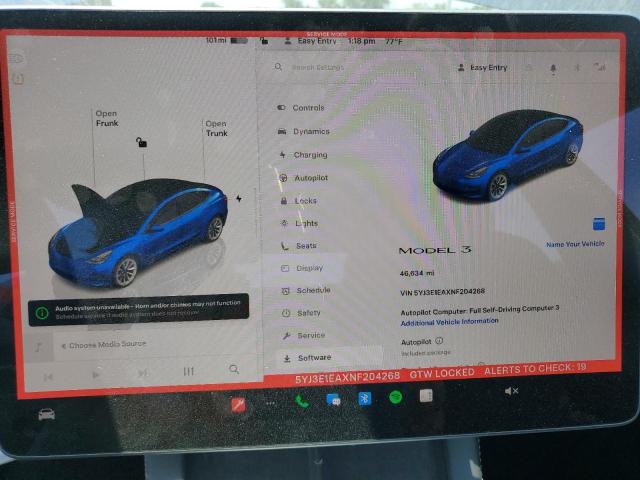Tap the VIN 5YJ3E1EAXNF204268 text
Viewport: 640px width, 480px height.
pos(442,292)
